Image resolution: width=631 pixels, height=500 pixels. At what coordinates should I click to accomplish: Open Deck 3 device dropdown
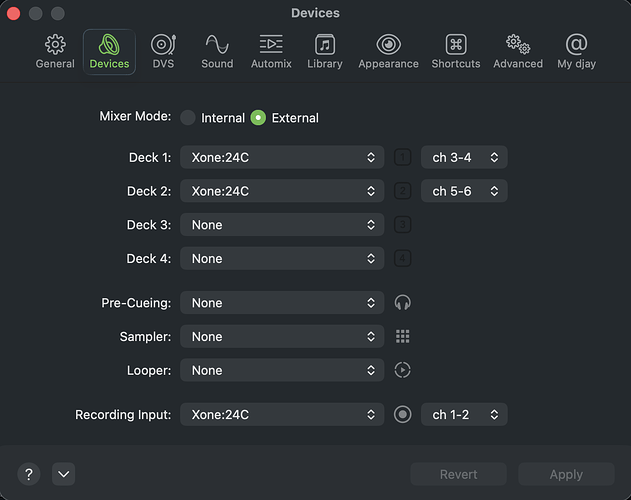(x=282, y=225)
